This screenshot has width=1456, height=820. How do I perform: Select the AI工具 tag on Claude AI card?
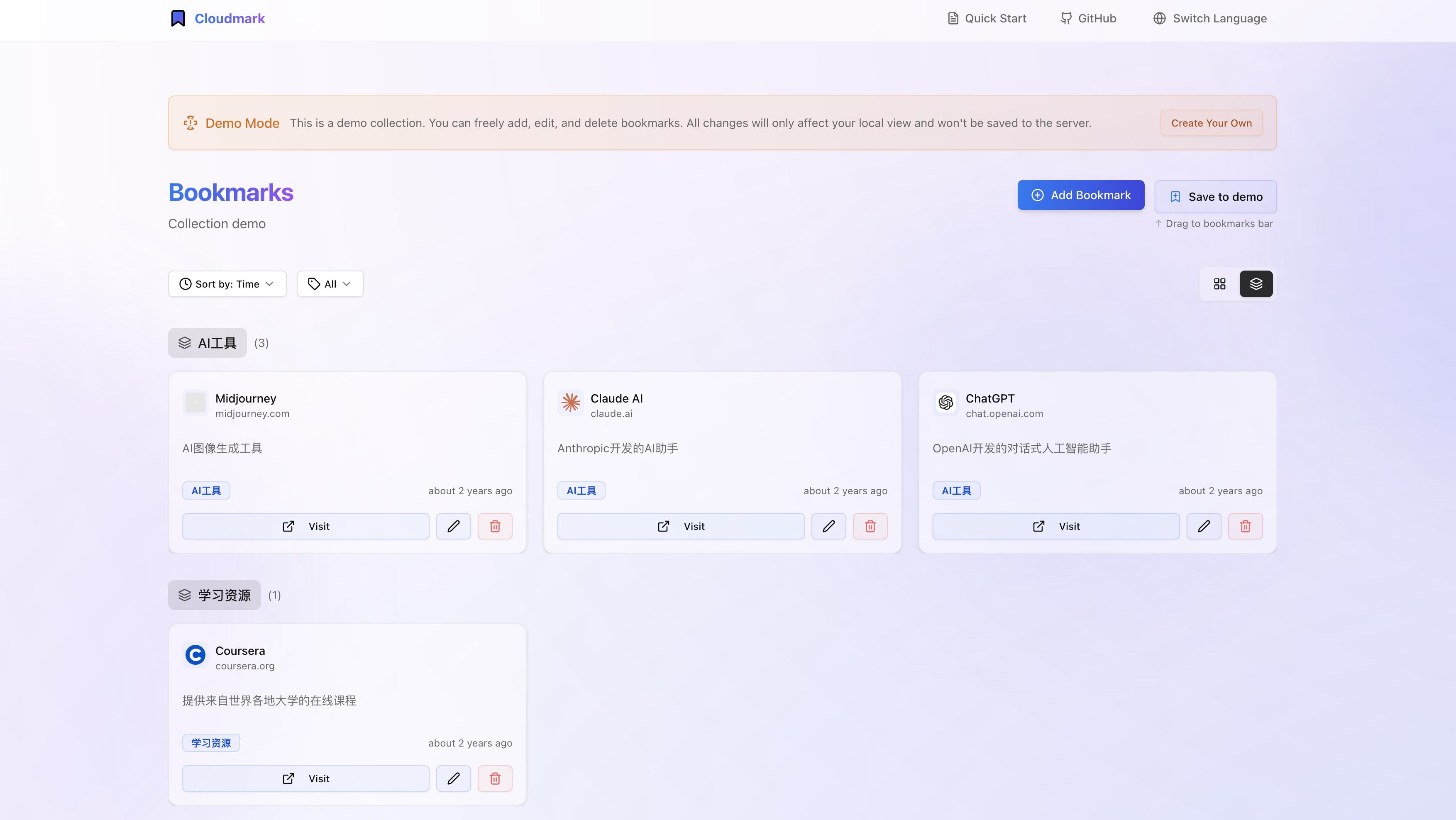[581, 491]
